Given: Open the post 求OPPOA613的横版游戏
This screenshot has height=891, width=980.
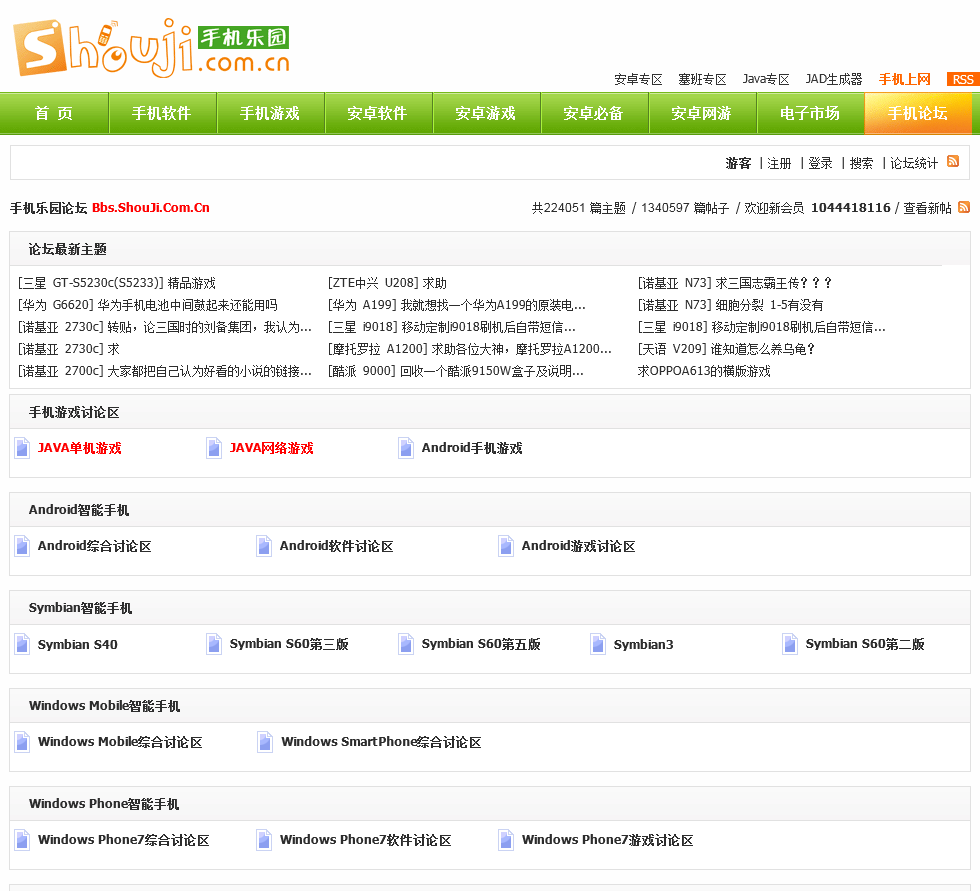Looking at the screenshot, I should [x=704, y=371].
